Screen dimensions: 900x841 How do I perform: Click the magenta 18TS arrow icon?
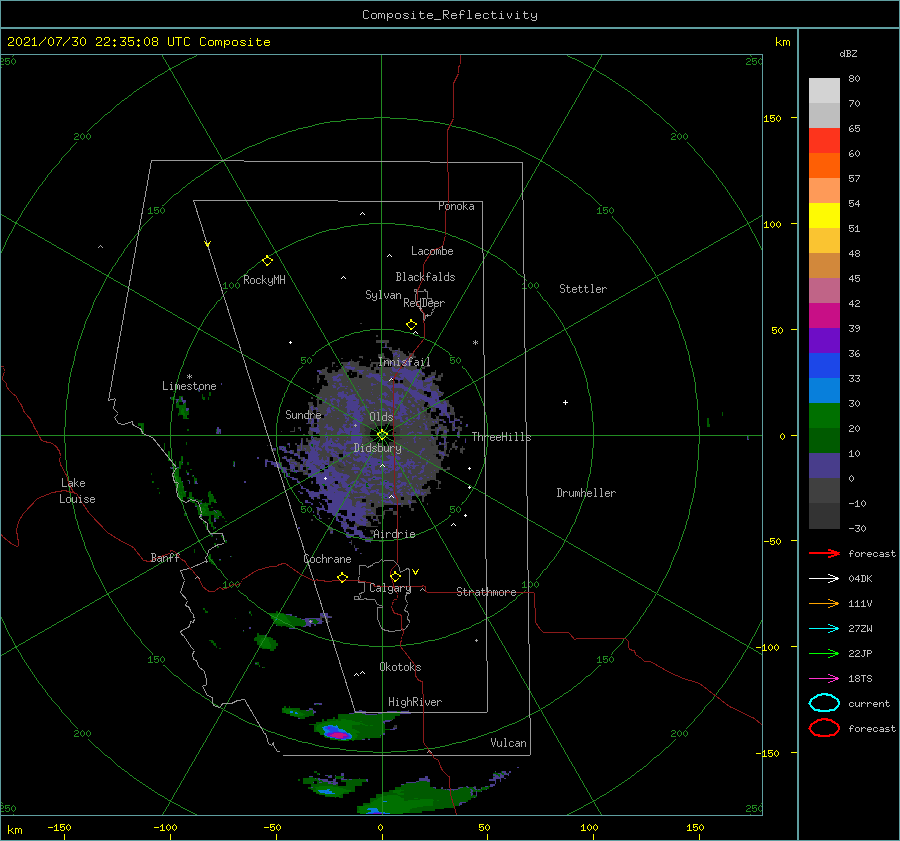click(824, 679)
